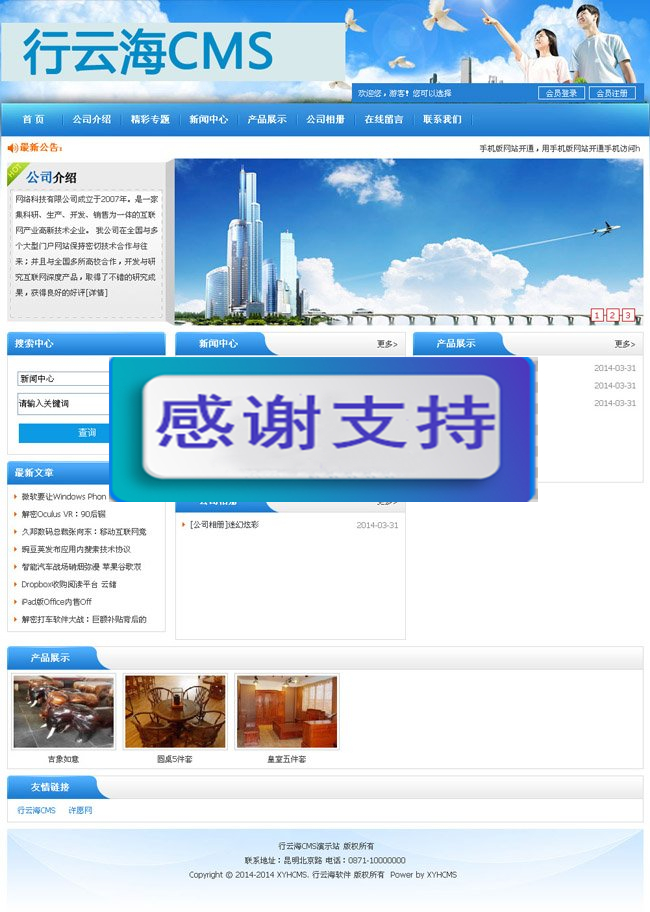Click the green HOT corner badge
This screenshot has width=650, height=912.
click(16, 172)
